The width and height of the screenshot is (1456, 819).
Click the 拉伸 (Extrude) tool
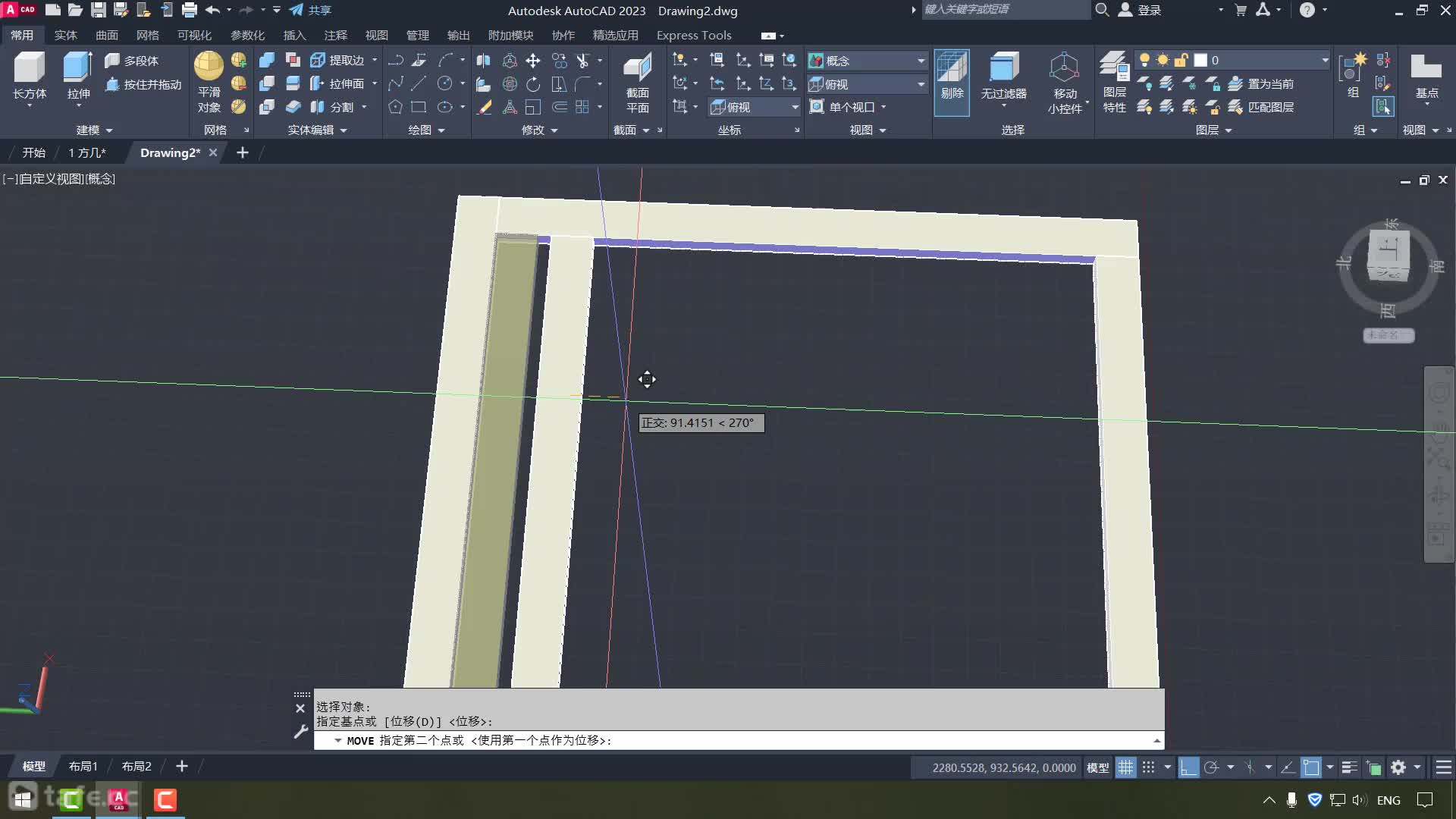78,75
